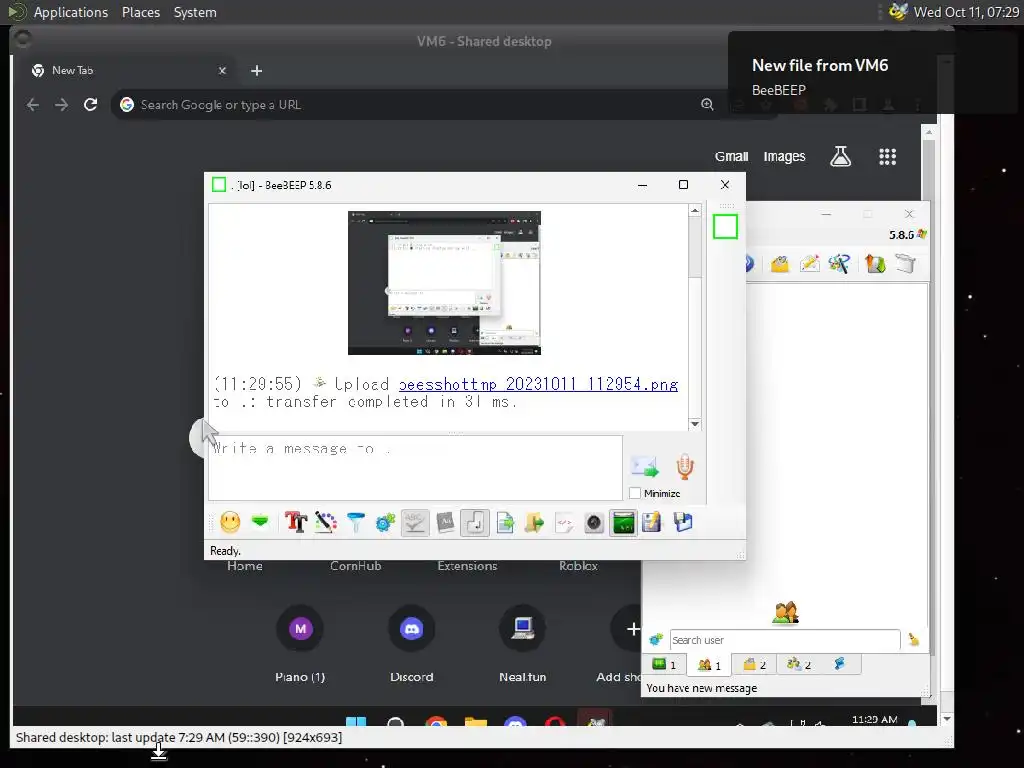Open the beesshottmp_20231011_112954.png link
This screenshot has height=768, width=1024.
click(x=538, y=384)
